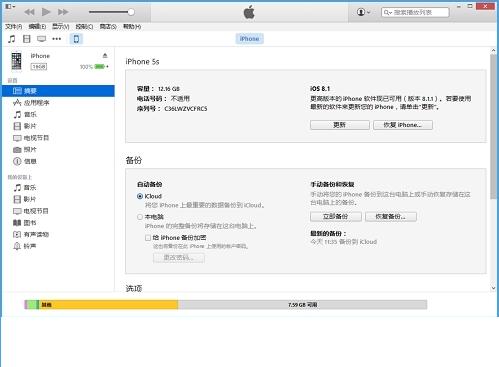This screenshot has height=367, width=499.
Task: Select the 本电脑 (This computer) radio button
Action: (140, 217)
